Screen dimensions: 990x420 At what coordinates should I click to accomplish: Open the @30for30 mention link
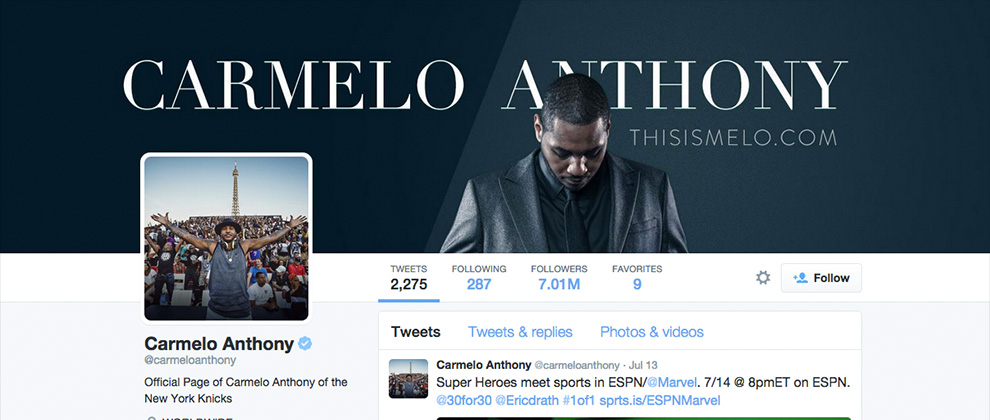click(464, 400)
